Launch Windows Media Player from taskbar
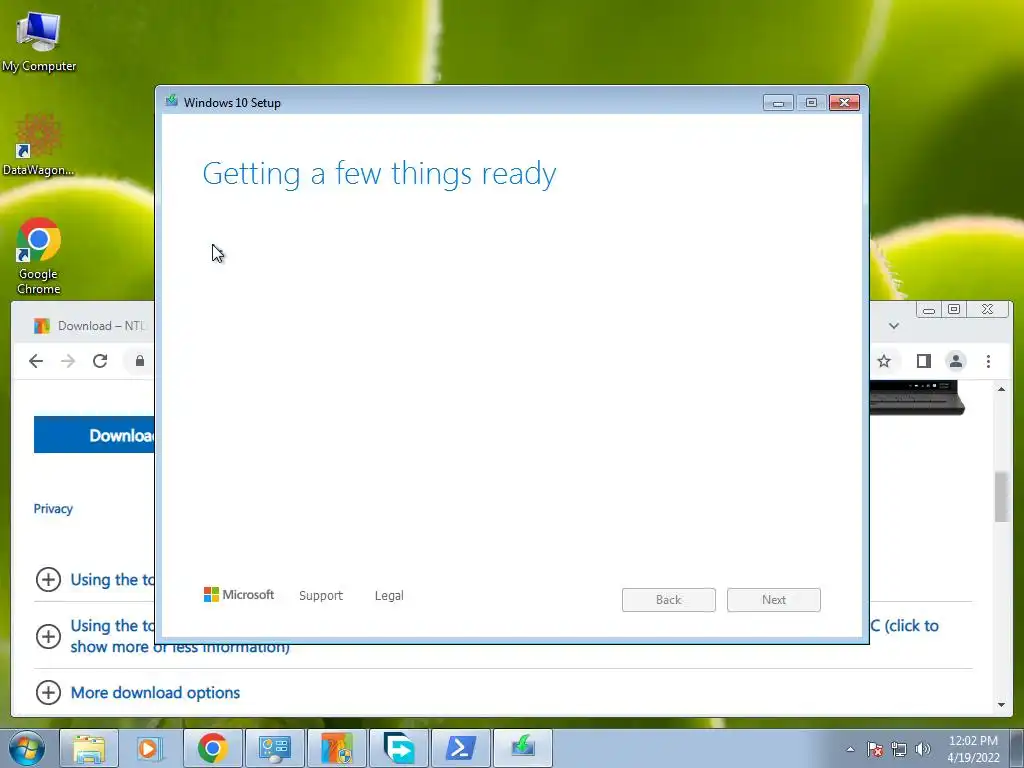The width and height of the screenshot is (1024, 768). (x=150, y=748)
